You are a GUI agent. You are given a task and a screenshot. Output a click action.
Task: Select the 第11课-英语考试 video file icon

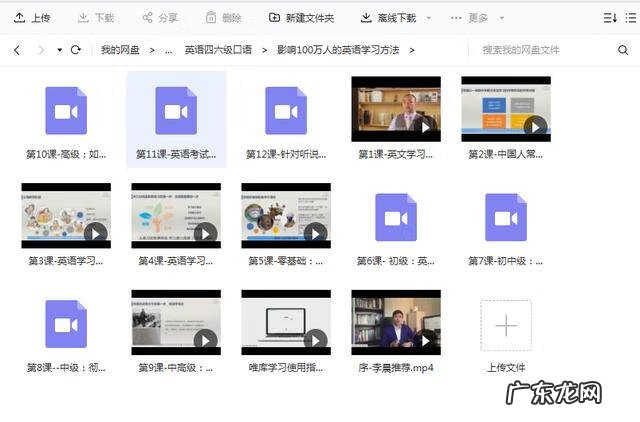(x=176, y=110)
